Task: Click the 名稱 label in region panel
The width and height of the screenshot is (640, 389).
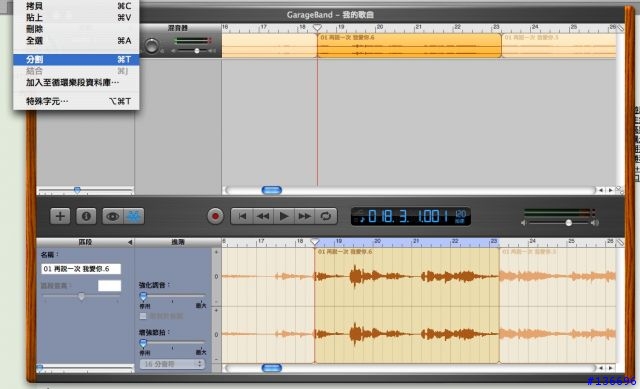Action: pyautogui.click(x=49, y=255)
